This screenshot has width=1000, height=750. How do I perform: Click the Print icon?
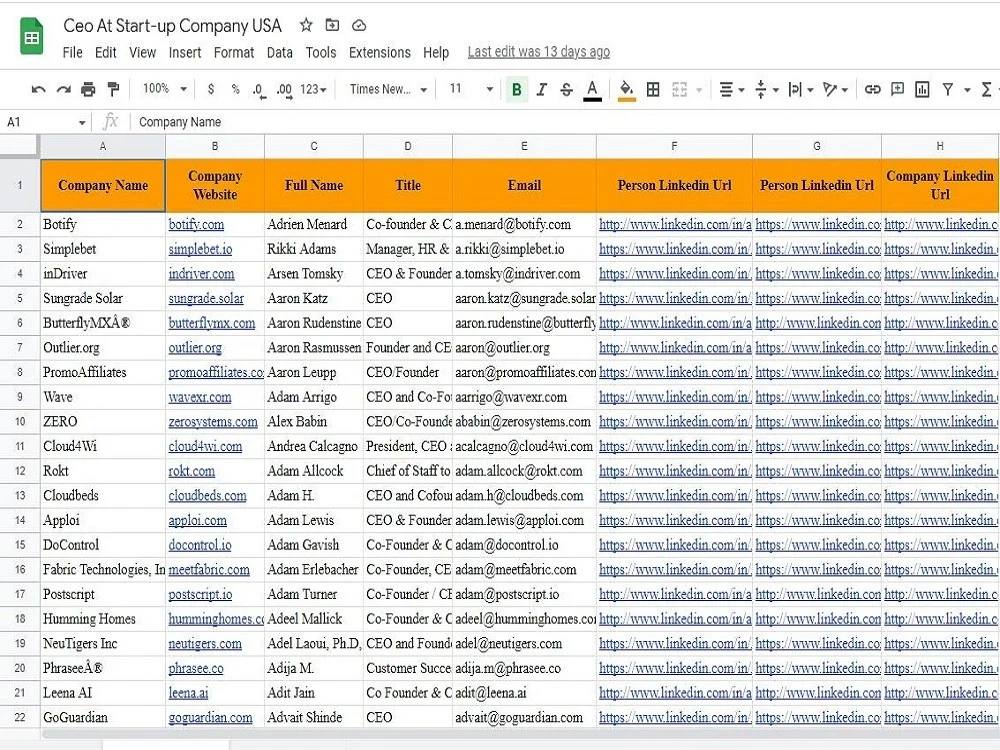point(88,89)
